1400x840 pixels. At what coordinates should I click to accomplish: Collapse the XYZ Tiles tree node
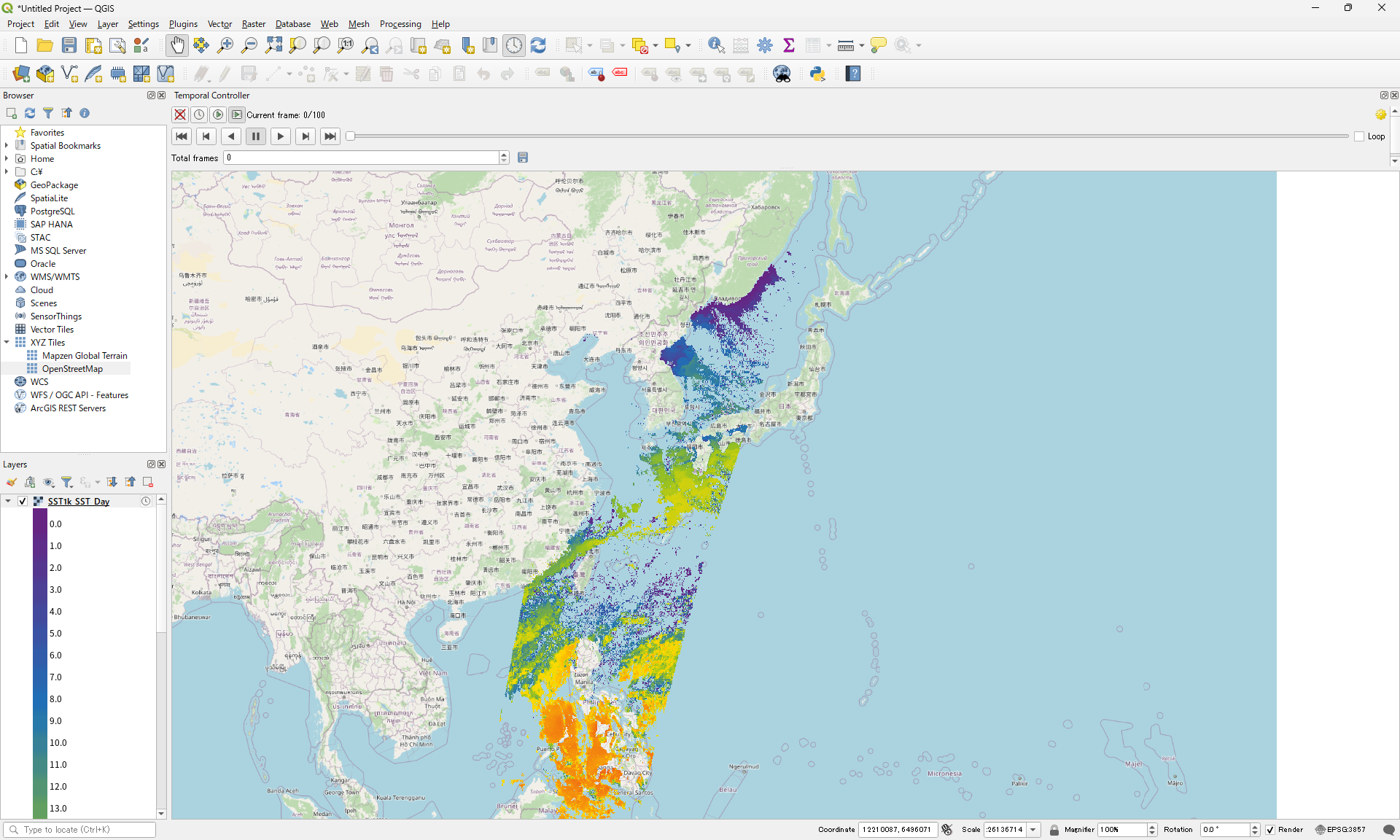7,343
